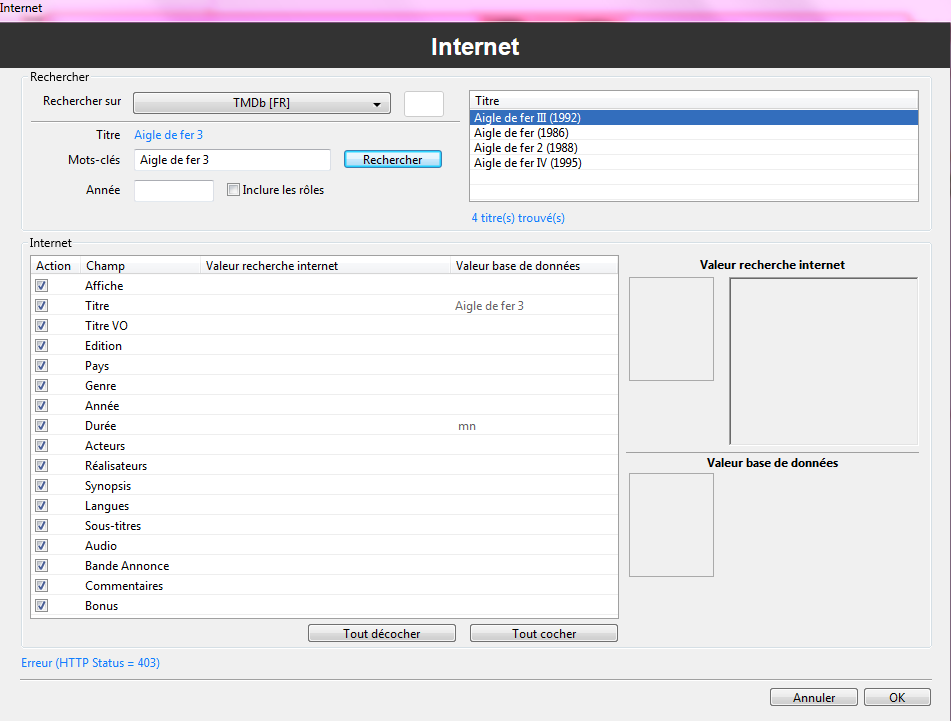Select Aigle de fer IV (1995) result
The width and height of the screenshot is (951, 721).
tap(527, 163)
